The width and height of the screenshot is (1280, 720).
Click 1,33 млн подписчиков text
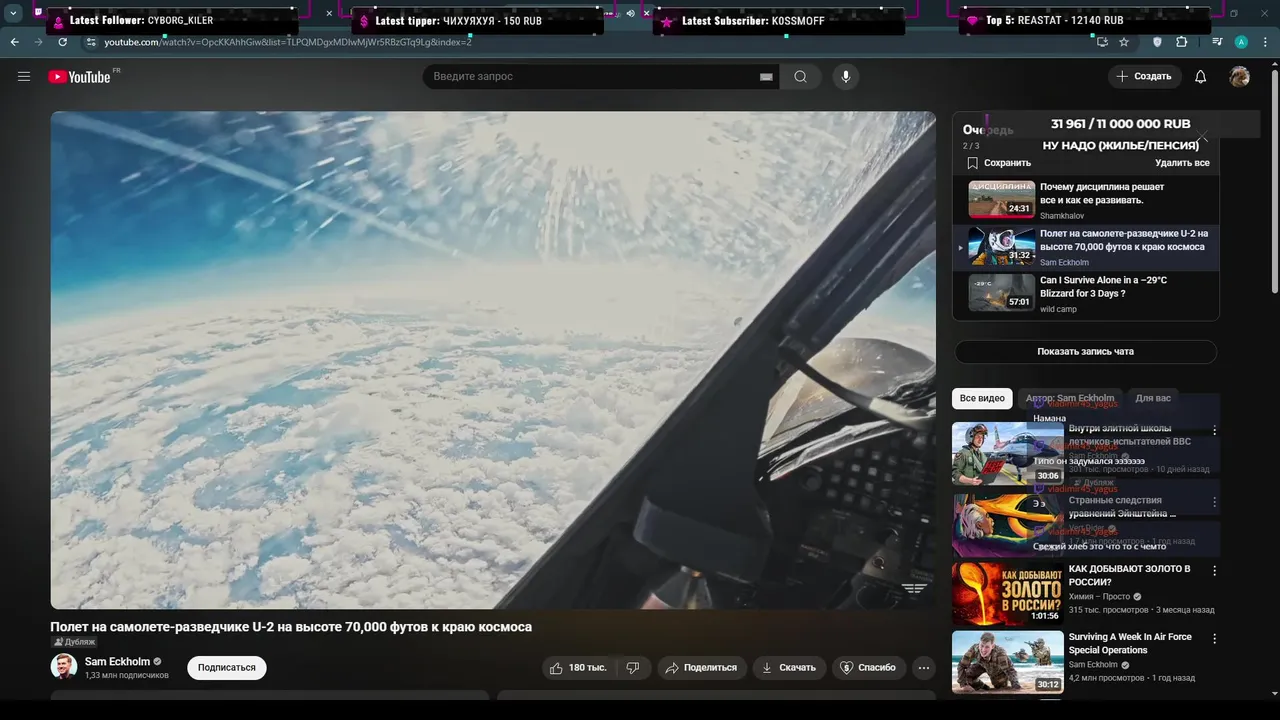point(127,675)
